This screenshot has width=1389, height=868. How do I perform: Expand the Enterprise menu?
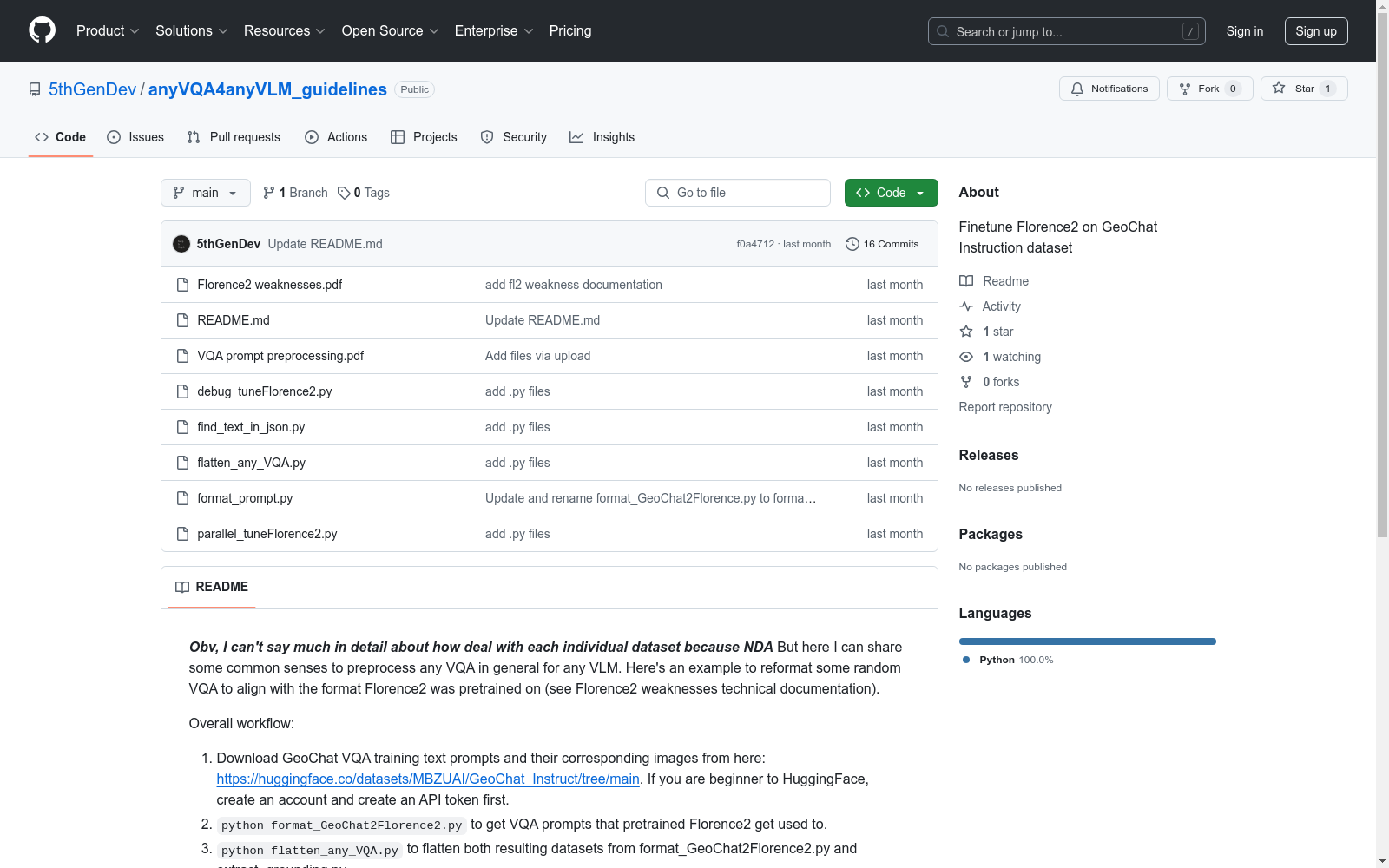(494, 31)
